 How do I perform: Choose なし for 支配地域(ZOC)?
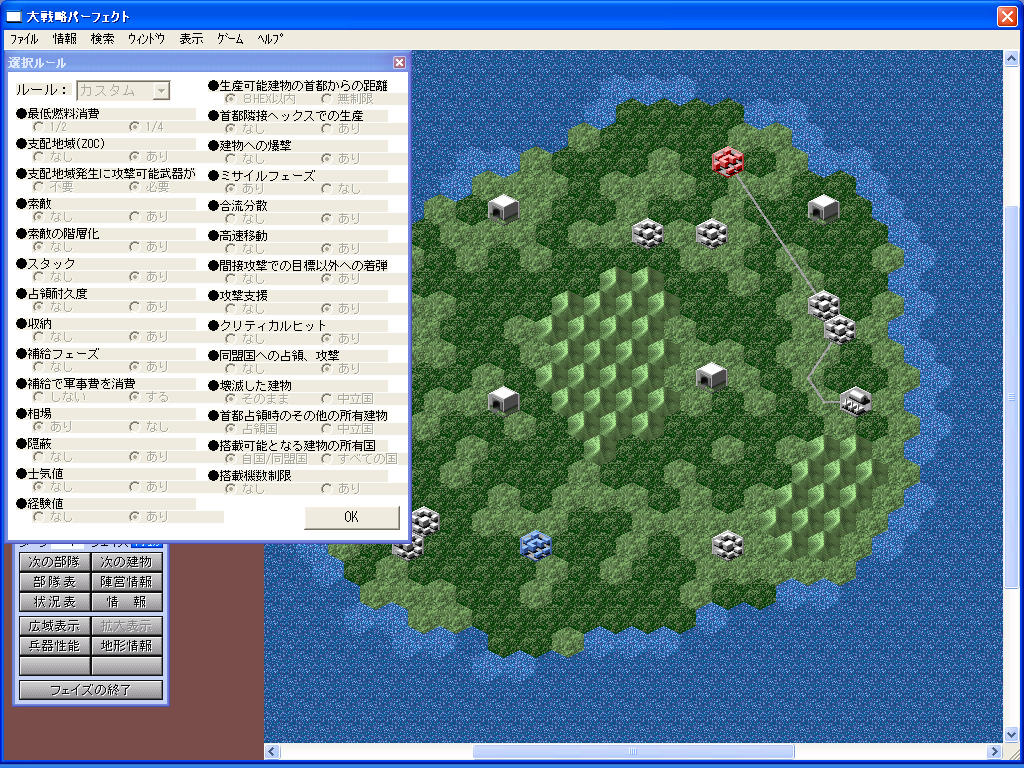point(38,157)
